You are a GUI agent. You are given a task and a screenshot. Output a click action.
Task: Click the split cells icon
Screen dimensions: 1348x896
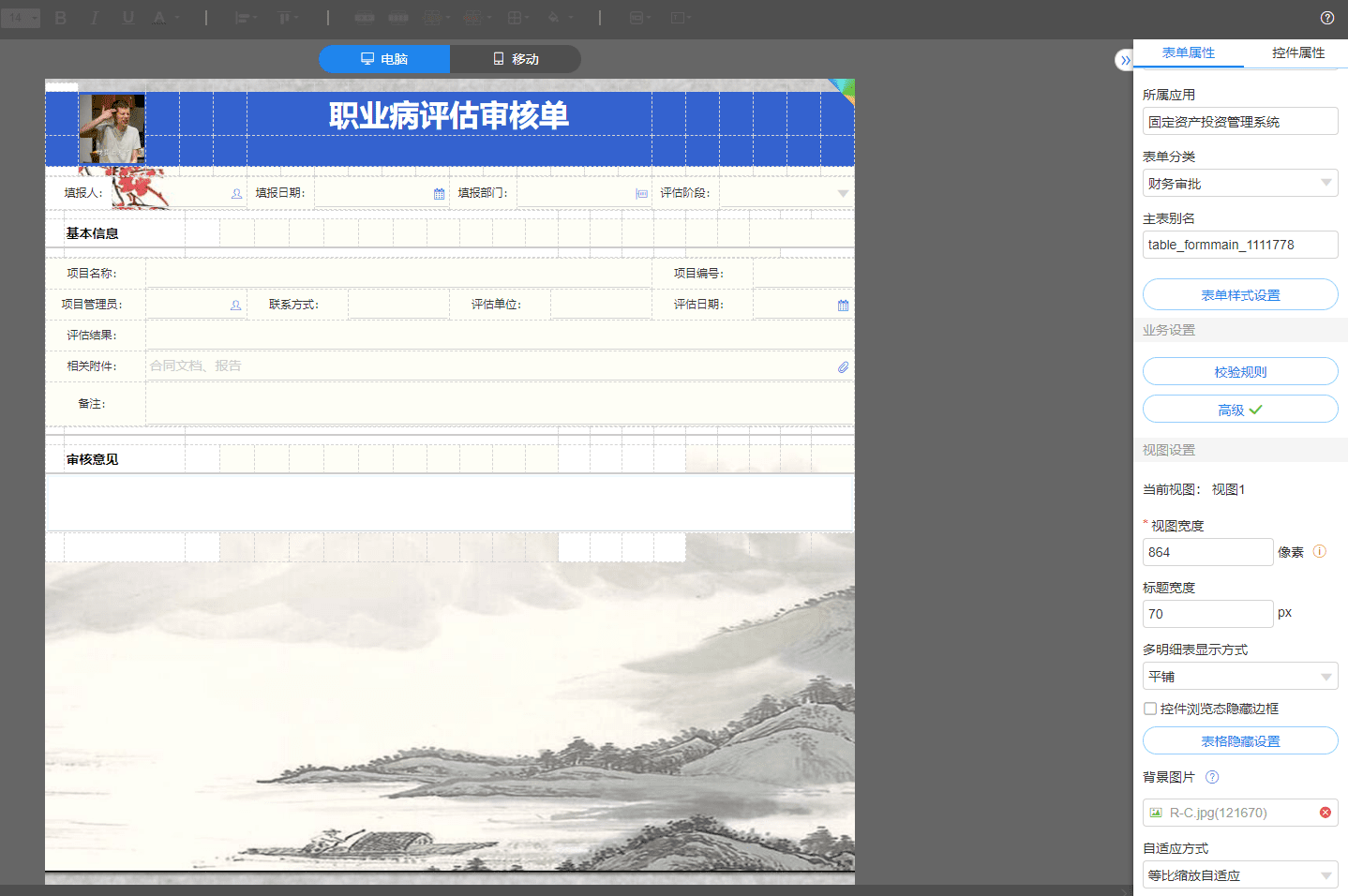pyautogui.click(x=398, y=18)
